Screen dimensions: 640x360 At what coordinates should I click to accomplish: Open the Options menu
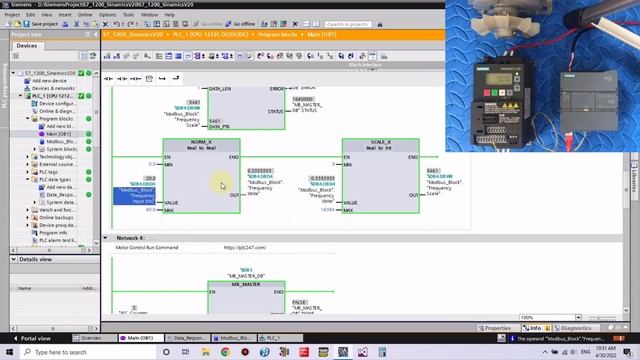pos(107,15)
